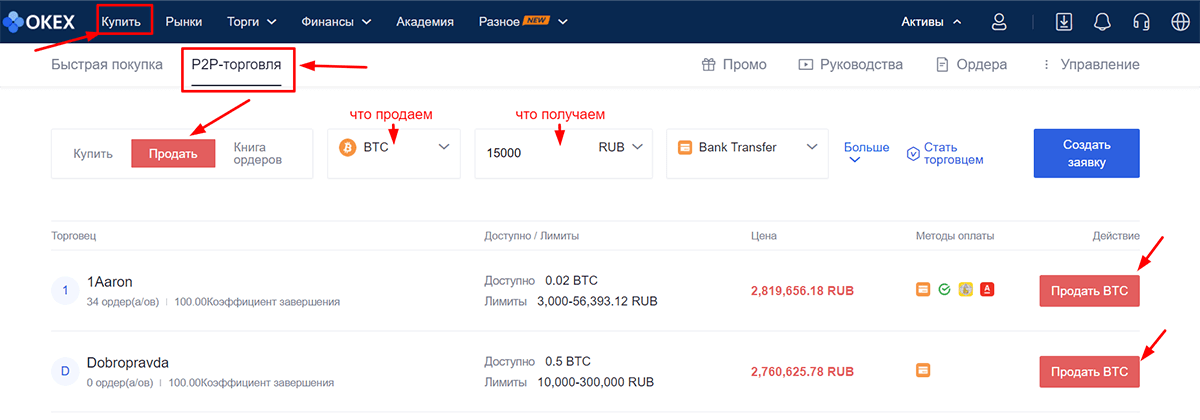Click available amount 0.02 BTC

coord(571,280)
